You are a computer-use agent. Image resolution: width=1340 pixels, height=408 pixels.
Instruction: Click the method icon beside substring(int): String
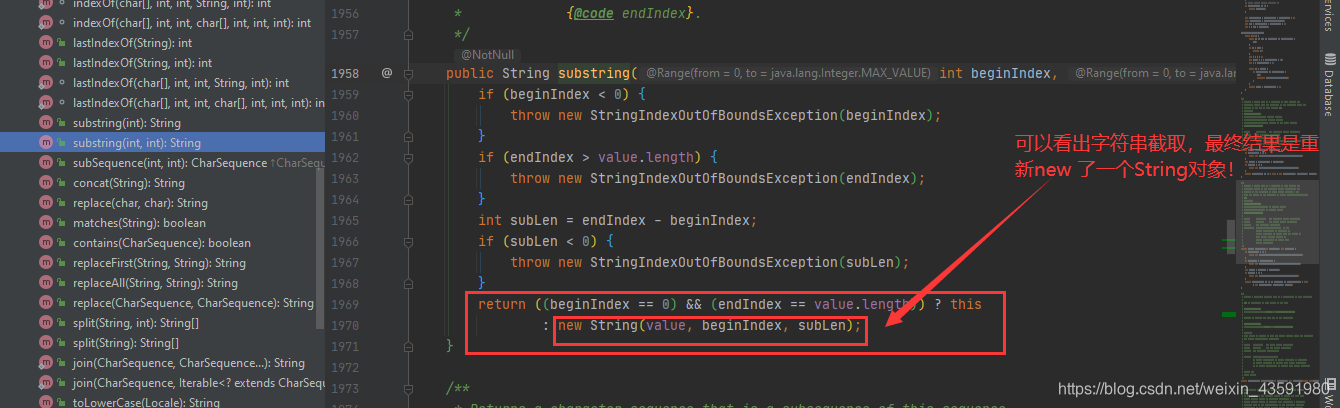pyautogui.click(x=46, y=123)
